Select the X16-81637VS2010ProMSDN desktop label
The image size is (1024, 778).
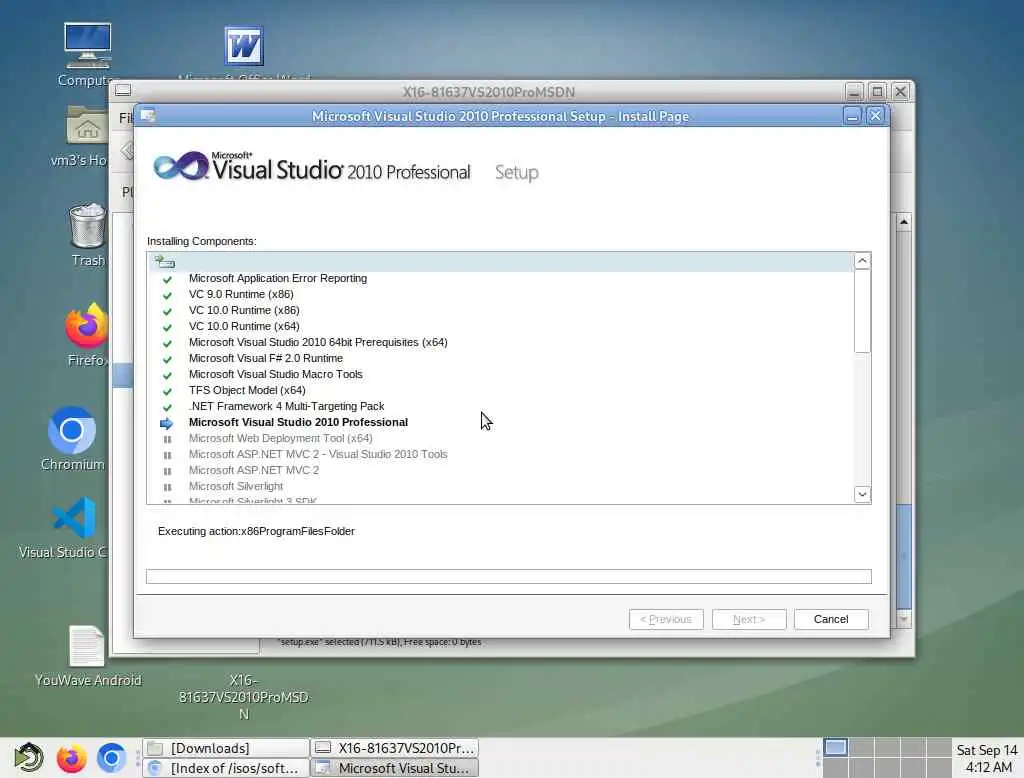[244, 697]
